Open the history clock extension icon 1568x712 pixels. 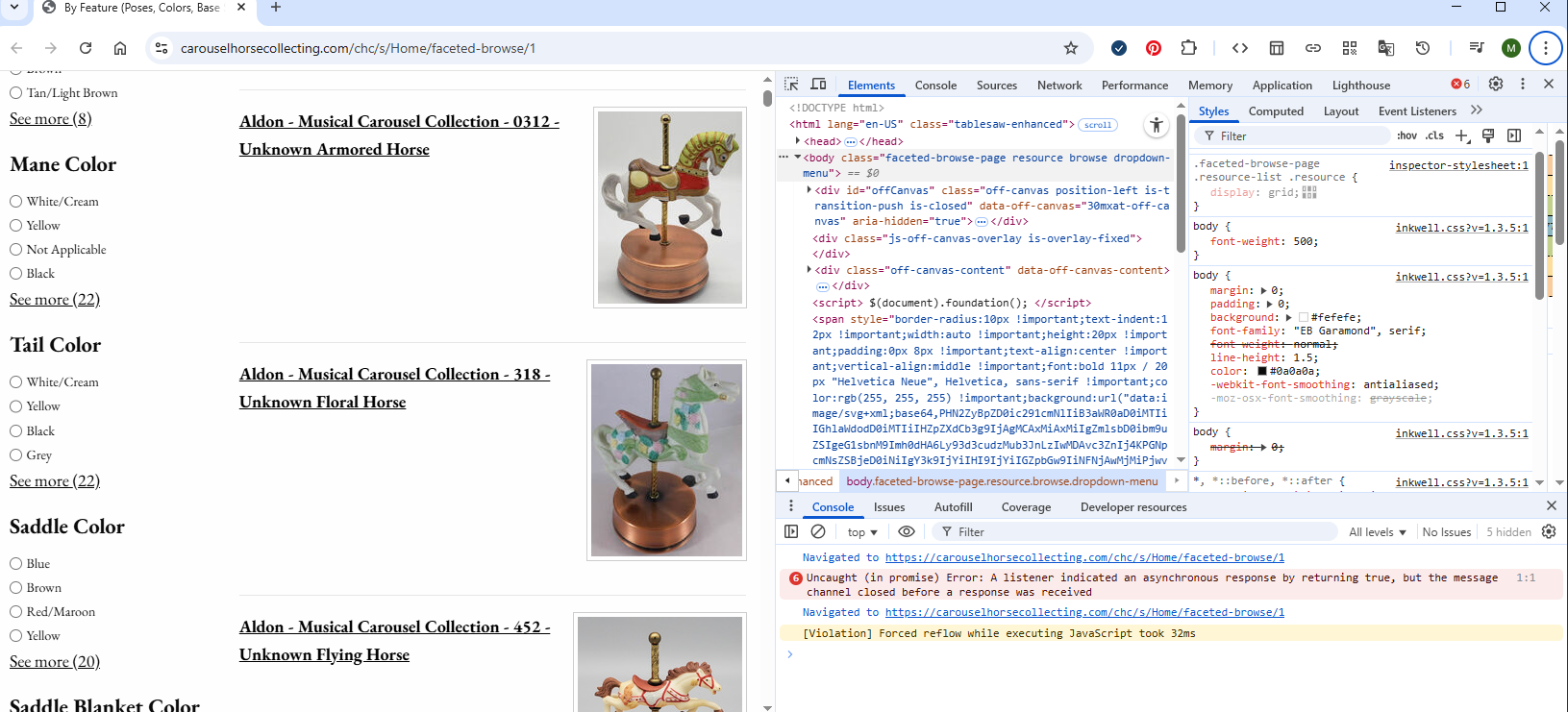1423,48
